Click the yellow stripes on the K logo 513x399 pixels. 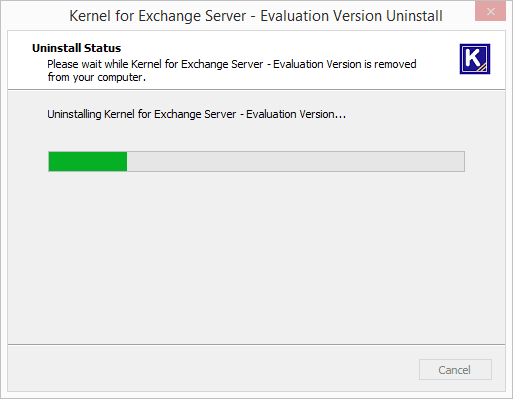(x=483, y=67)
